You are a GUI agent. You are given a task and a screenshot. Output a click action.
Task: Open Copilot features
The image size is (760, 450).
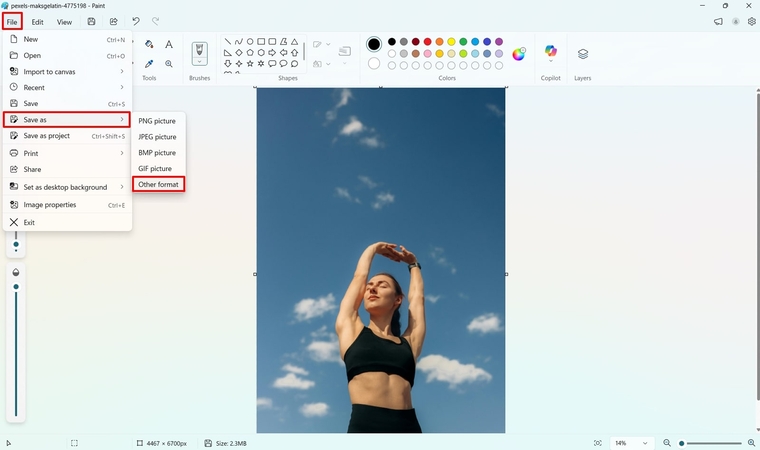(x=551, y=51)
